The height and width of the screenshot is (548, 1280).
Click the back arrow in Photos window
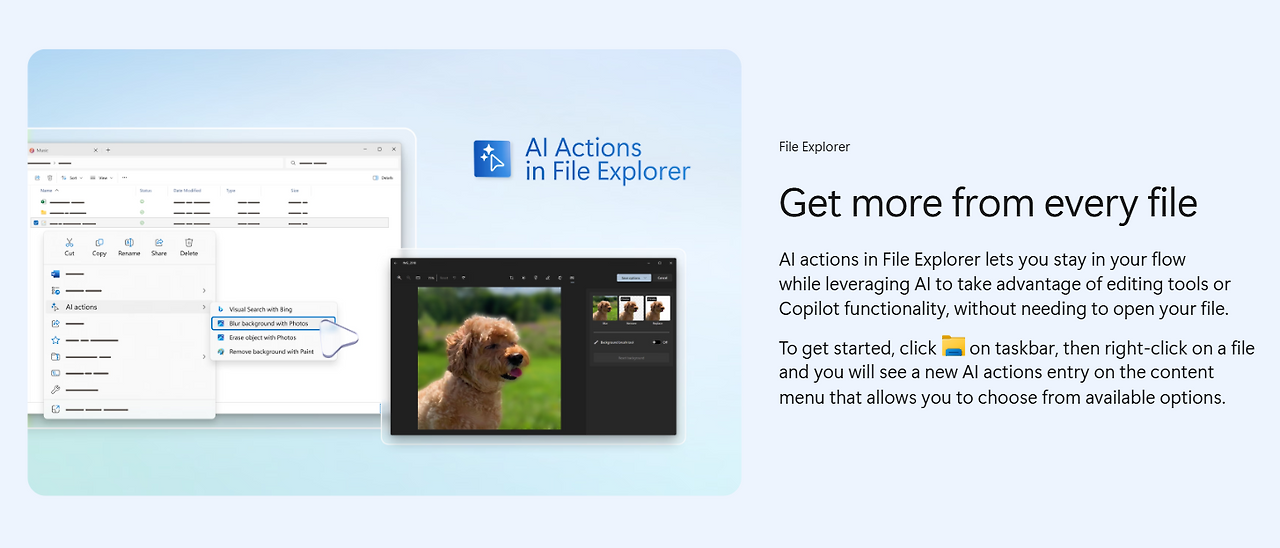[x=395, y=263]
